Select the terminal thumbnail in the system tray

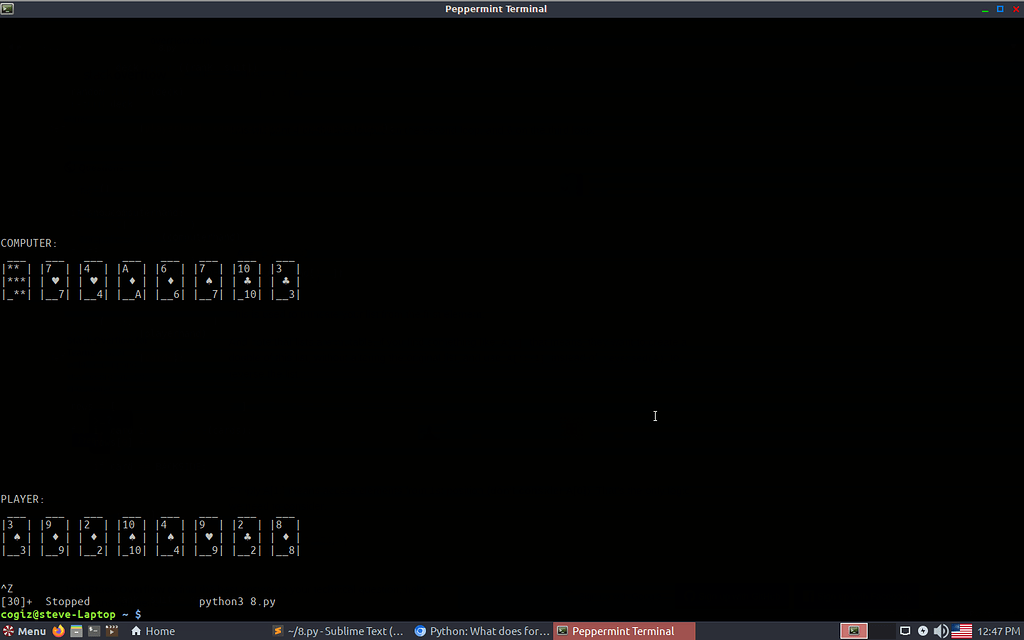pyautogui.click(x=854, y=631)
